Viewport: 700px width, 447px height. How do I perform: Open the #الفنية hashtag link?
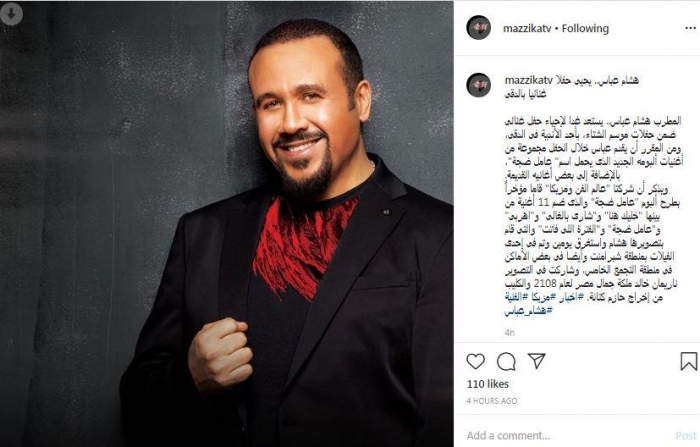pyautogui.click(x=514, y=297)
